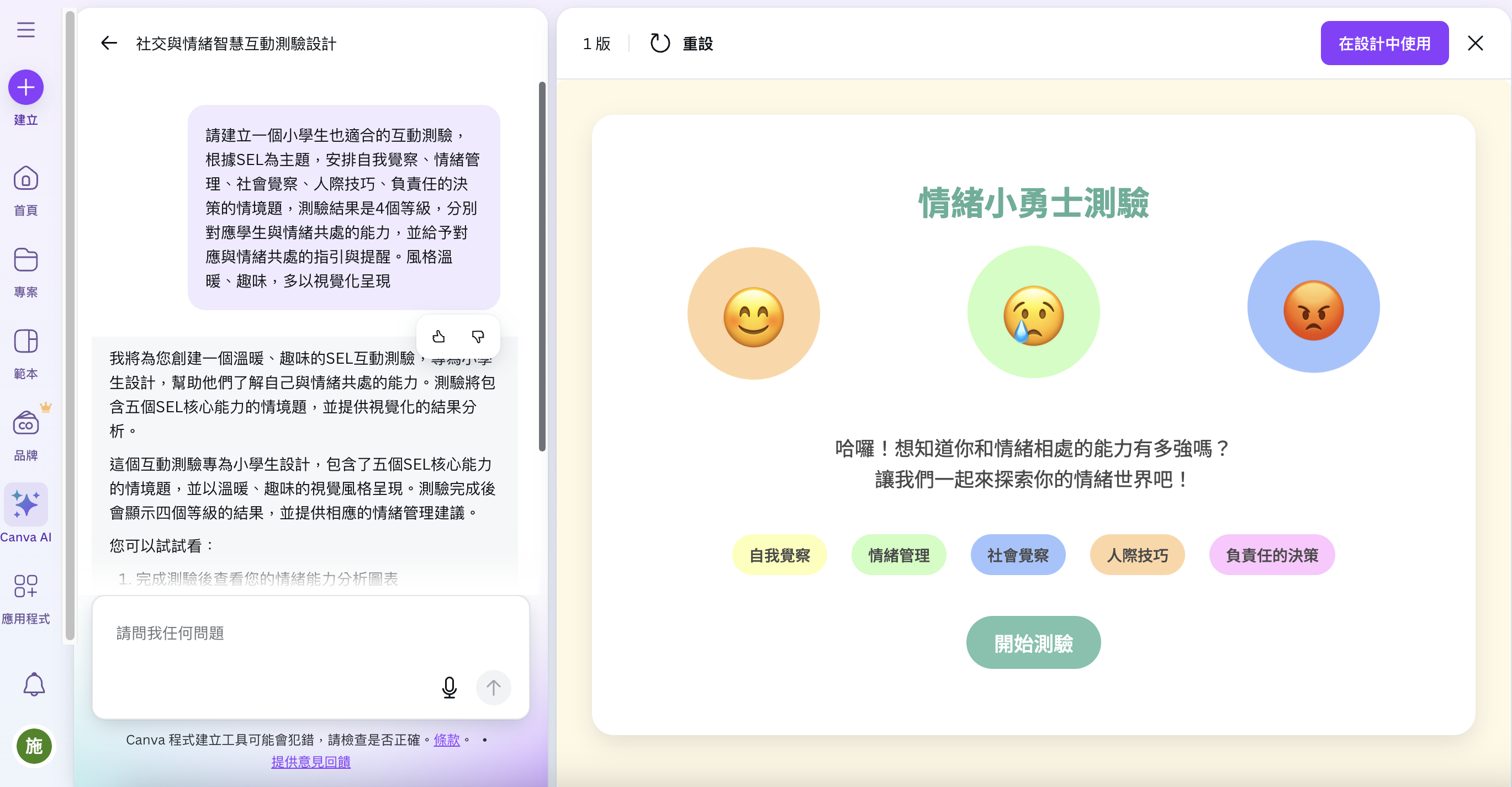
Task: Click the microphone icon in chat input
Action: coord(449,687)
